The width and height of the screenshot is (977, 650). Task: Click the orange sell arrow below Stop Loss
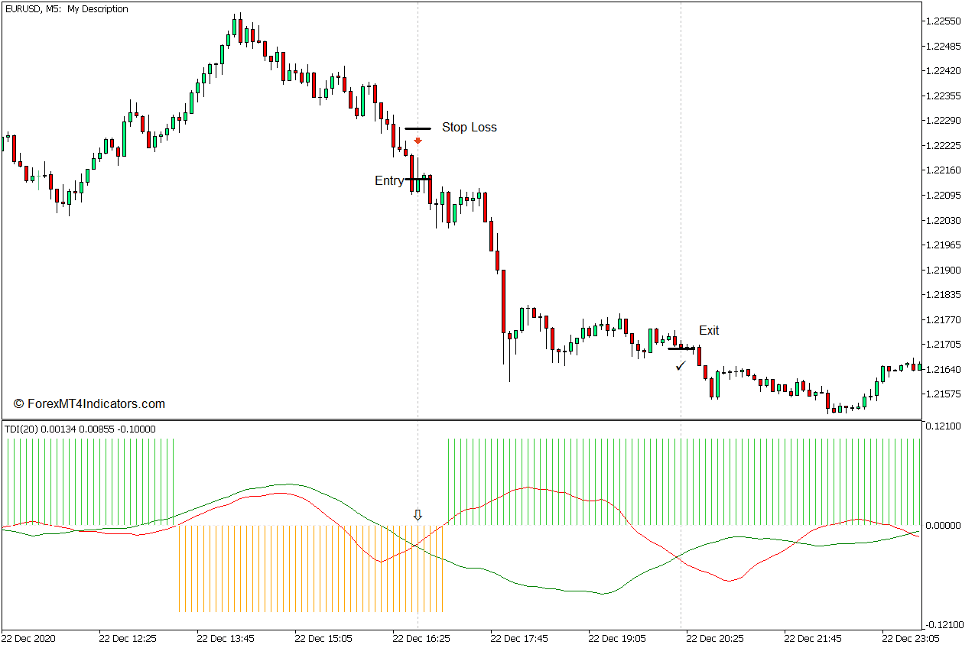pyautogui.click(x=417, y=141)
